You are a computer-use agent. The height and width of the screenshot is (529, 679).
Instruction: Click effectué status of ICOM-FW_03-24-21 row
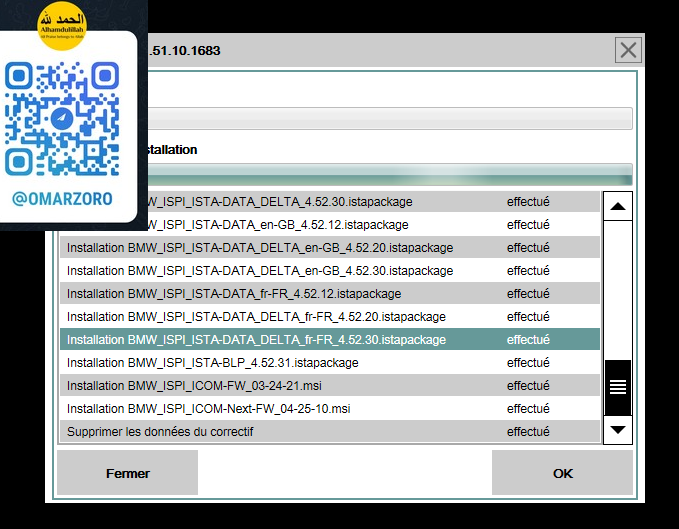pyautogui.click(x=528, y=385)
